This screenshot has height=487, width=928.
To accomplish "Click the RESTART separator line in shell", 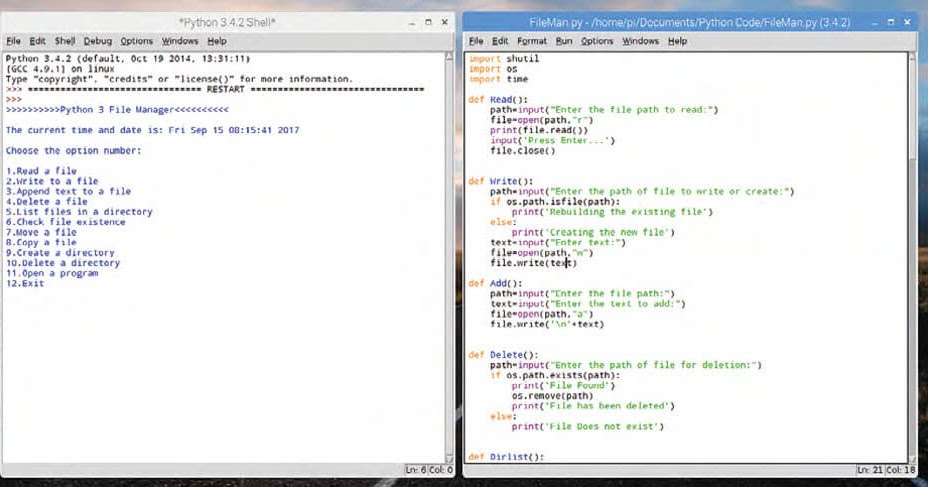I will (225, 89).
